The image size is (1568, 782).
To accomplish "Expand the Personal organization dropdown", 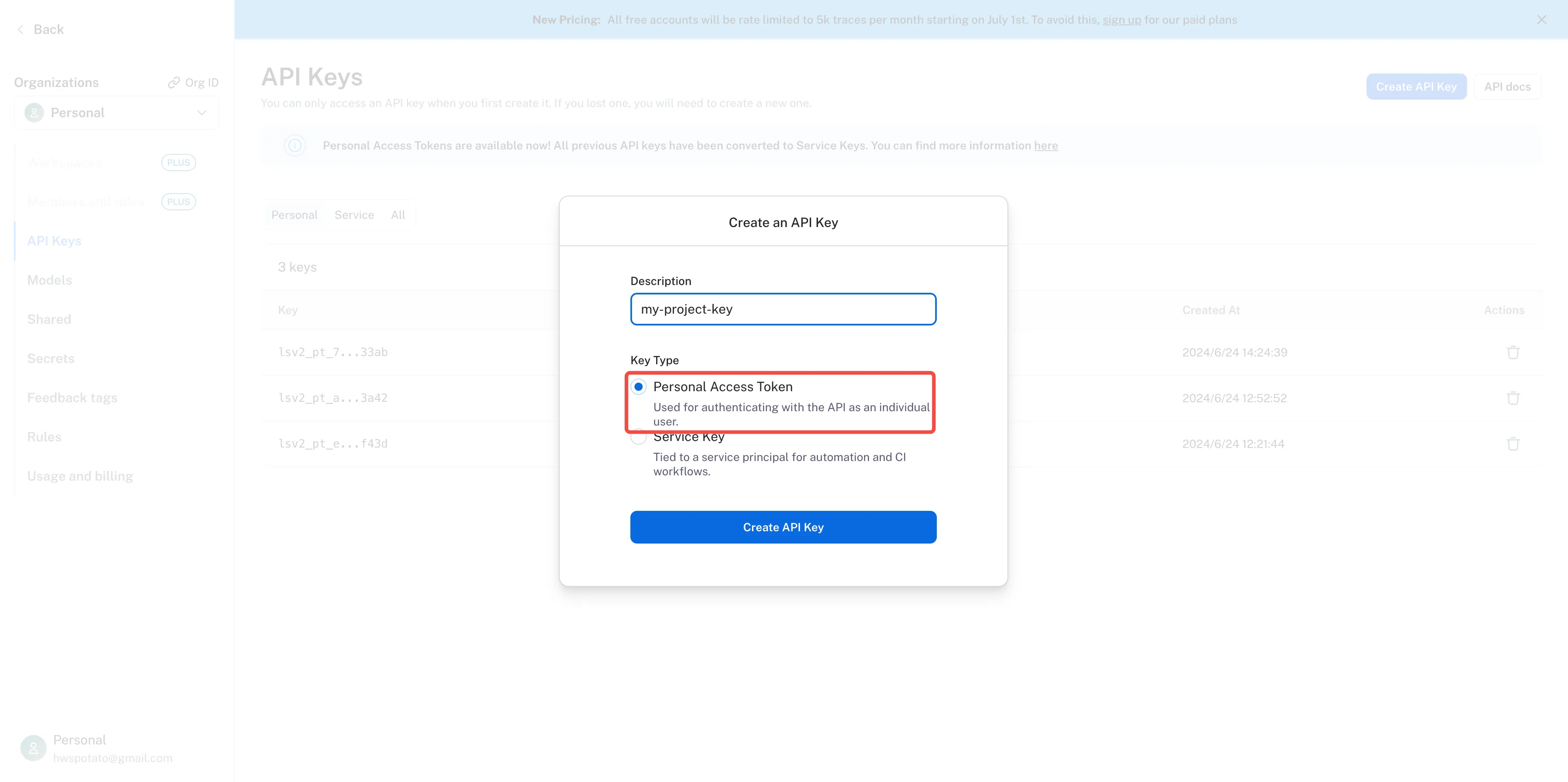I will point(201,113).
